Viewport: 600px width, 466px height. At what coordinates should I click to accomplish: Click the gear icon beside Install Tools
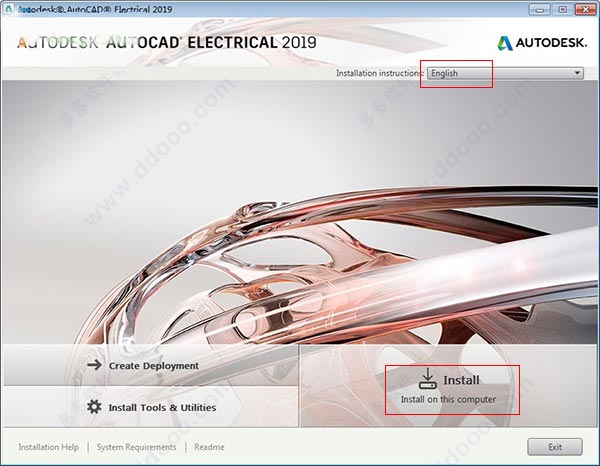(x=94, y=406)
